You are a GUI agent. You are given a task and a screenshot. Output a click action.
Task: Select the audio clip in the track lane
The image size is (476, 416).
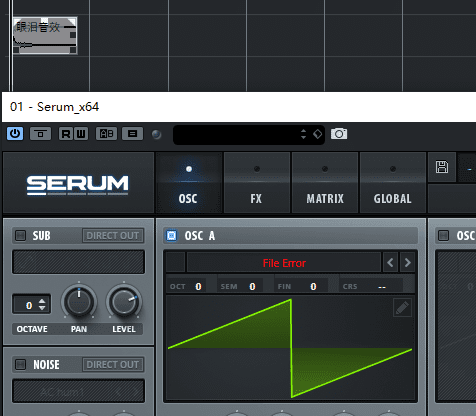[45, 36]
